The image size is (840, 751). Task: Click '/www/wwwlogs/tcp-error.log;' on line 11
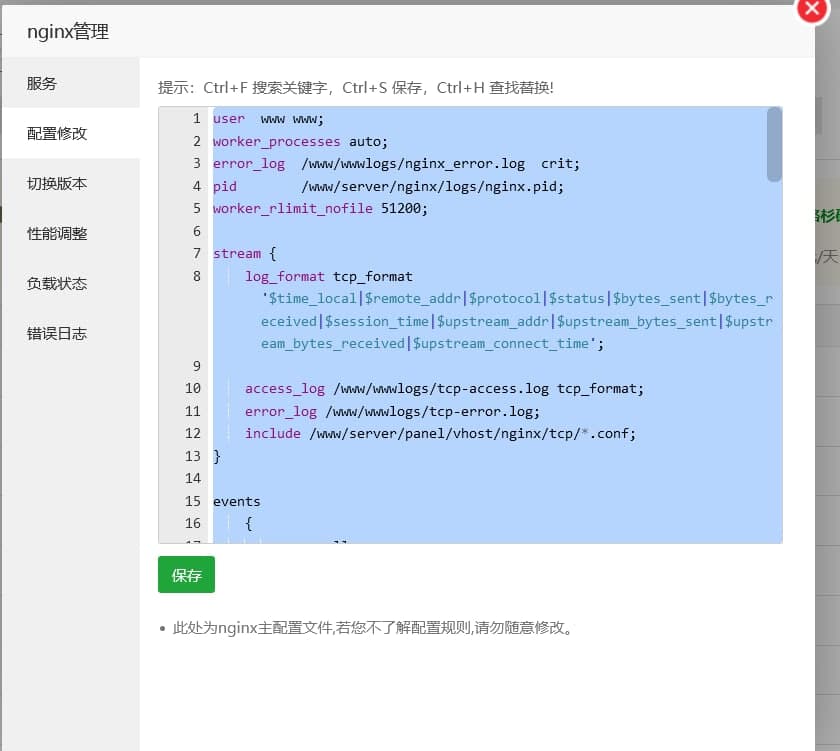tap(432, 411)
